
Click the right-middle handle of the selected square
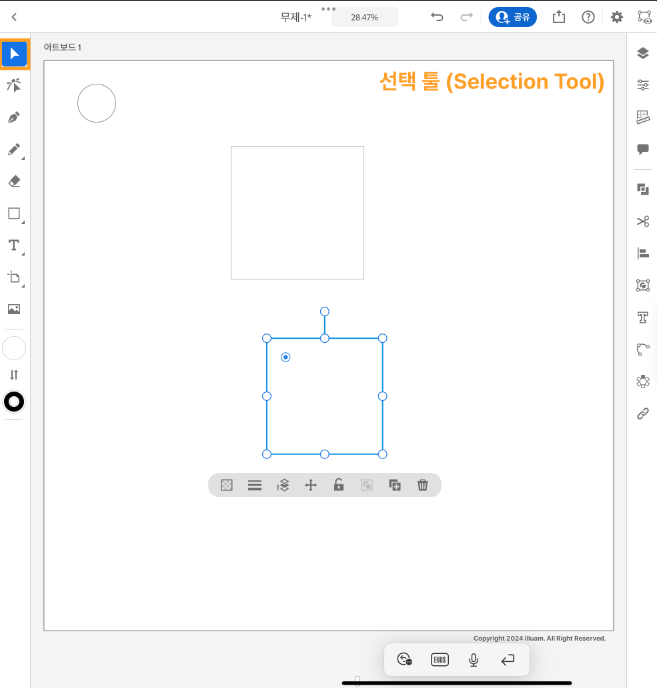click(x=382, y=396)
